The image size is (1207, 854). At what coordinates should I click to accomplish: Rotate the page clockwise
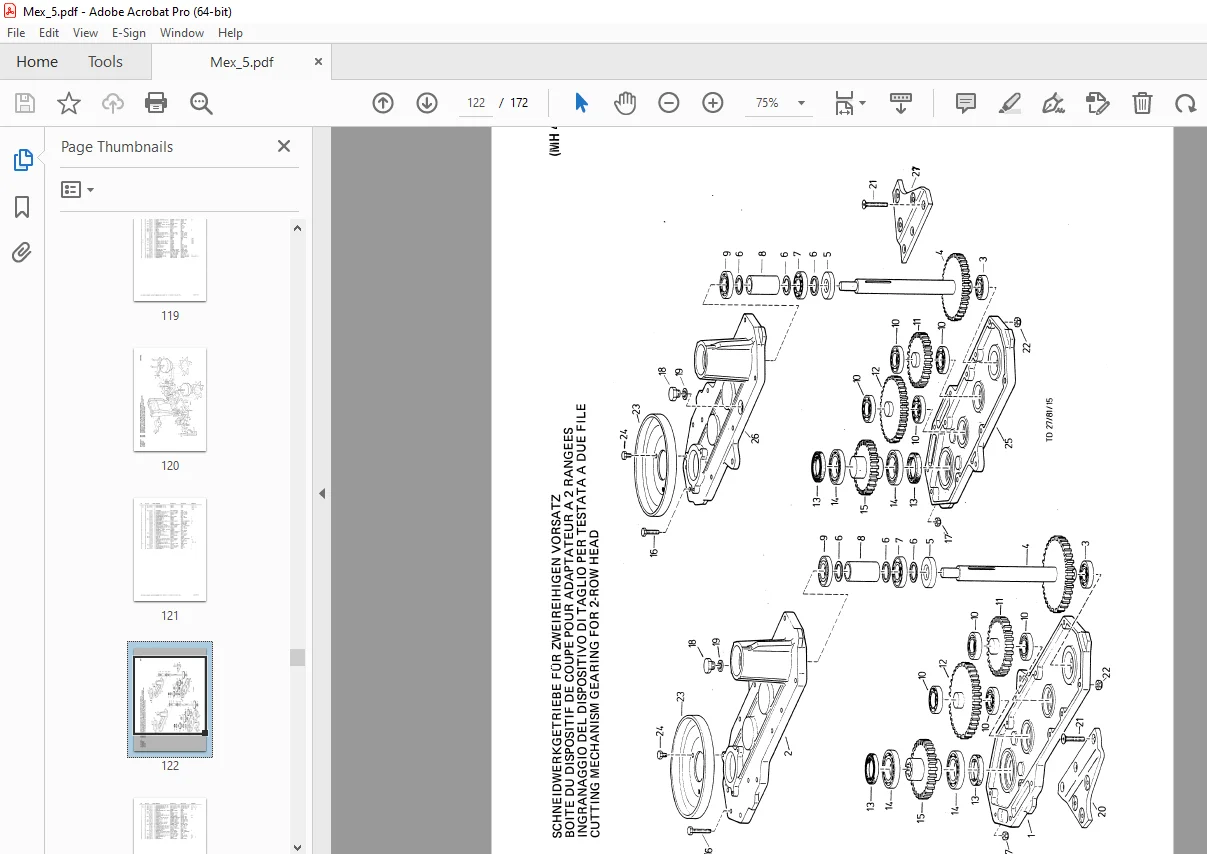(1186, 103)
